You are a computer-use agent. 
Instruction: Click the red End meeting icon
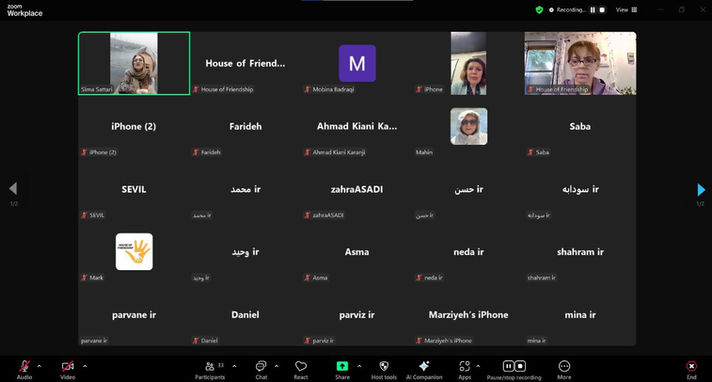pyautogui.click(x=691, y=366)
